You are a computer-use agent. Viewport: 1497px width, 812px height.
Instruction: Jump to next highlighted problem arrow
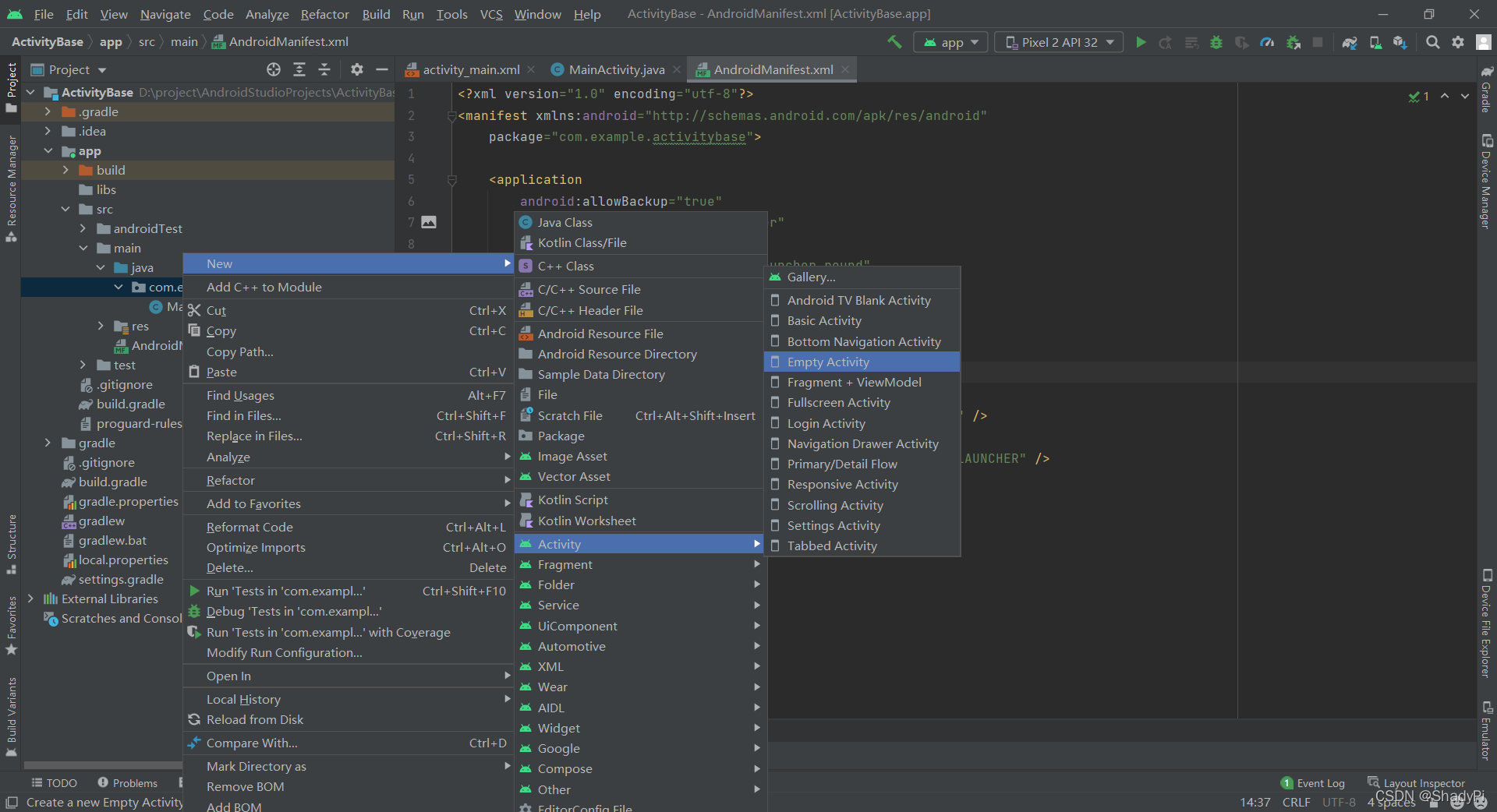[x=1465, y=96]
